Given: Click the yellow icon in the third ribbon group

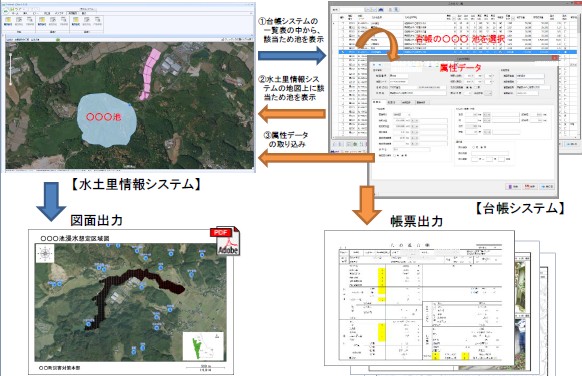Looking at the screenshot, I should (x=75, y=21).
